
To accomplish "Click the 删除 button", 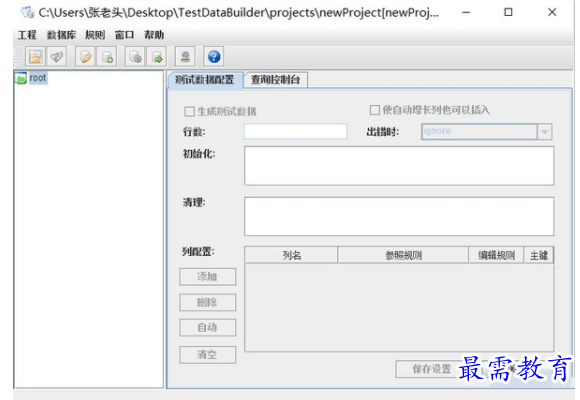I will (208, 302).
